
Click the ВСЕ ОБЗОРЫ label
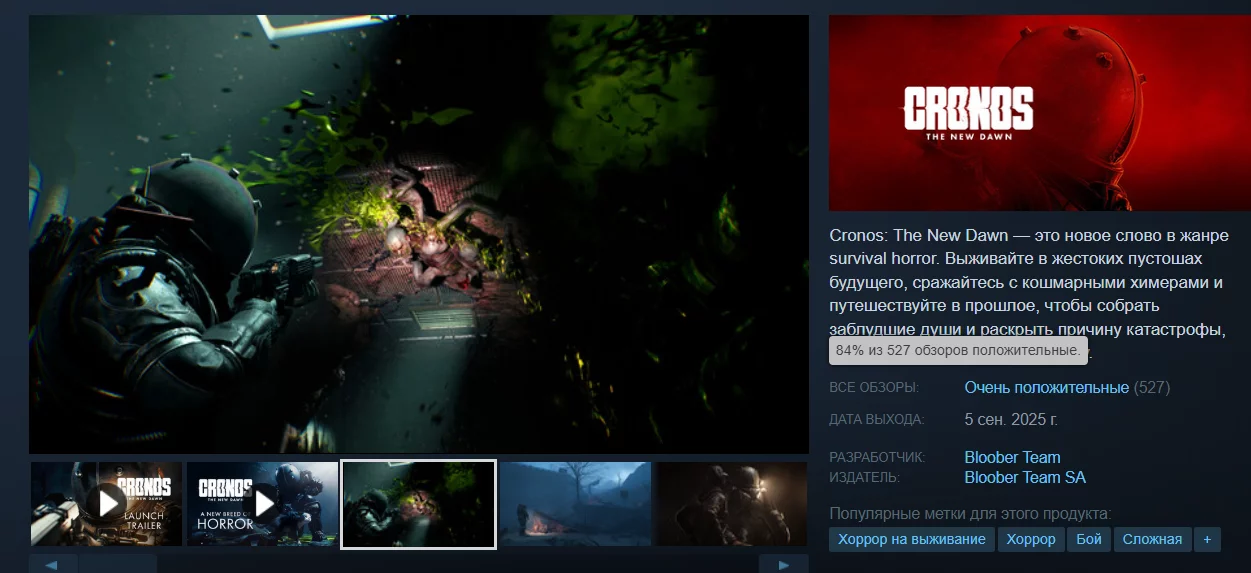coord(874,387)
